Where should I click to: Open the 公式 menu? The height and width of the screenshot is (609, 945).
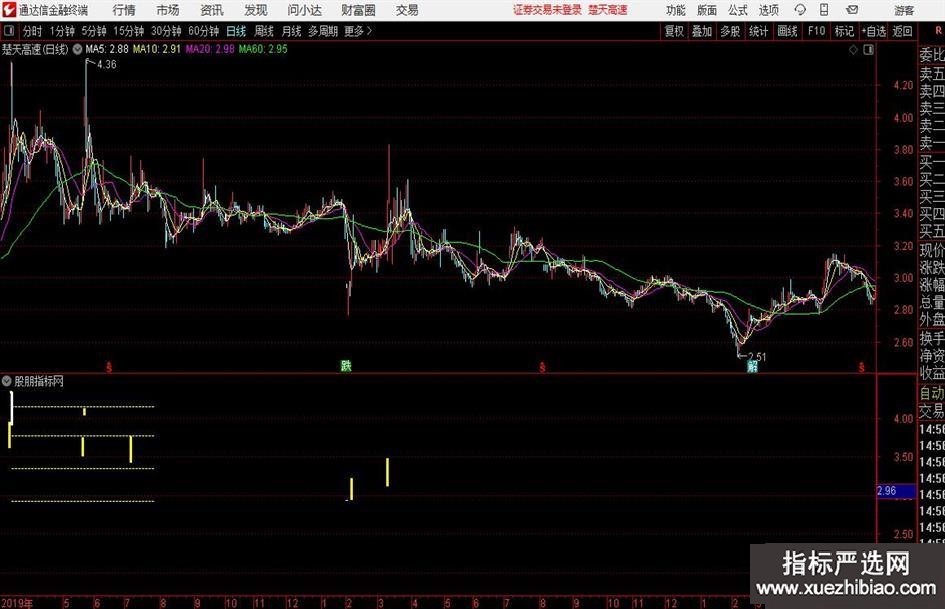(738, 10)
